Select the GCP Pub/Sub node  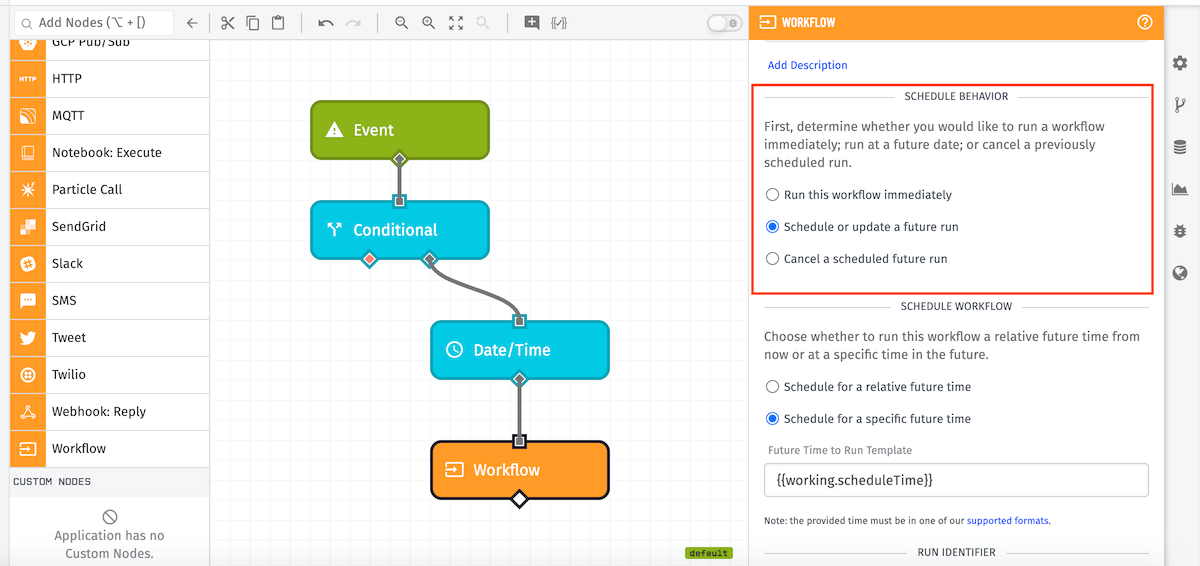click(x=109, y=48)
